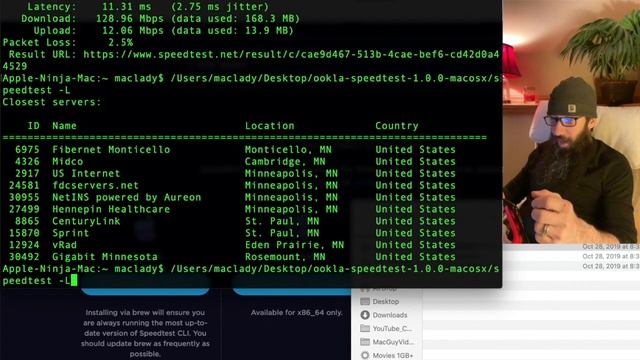Click the Gigabit Minnesota server name
Viewport: 640px width, 360px height.
105,257
